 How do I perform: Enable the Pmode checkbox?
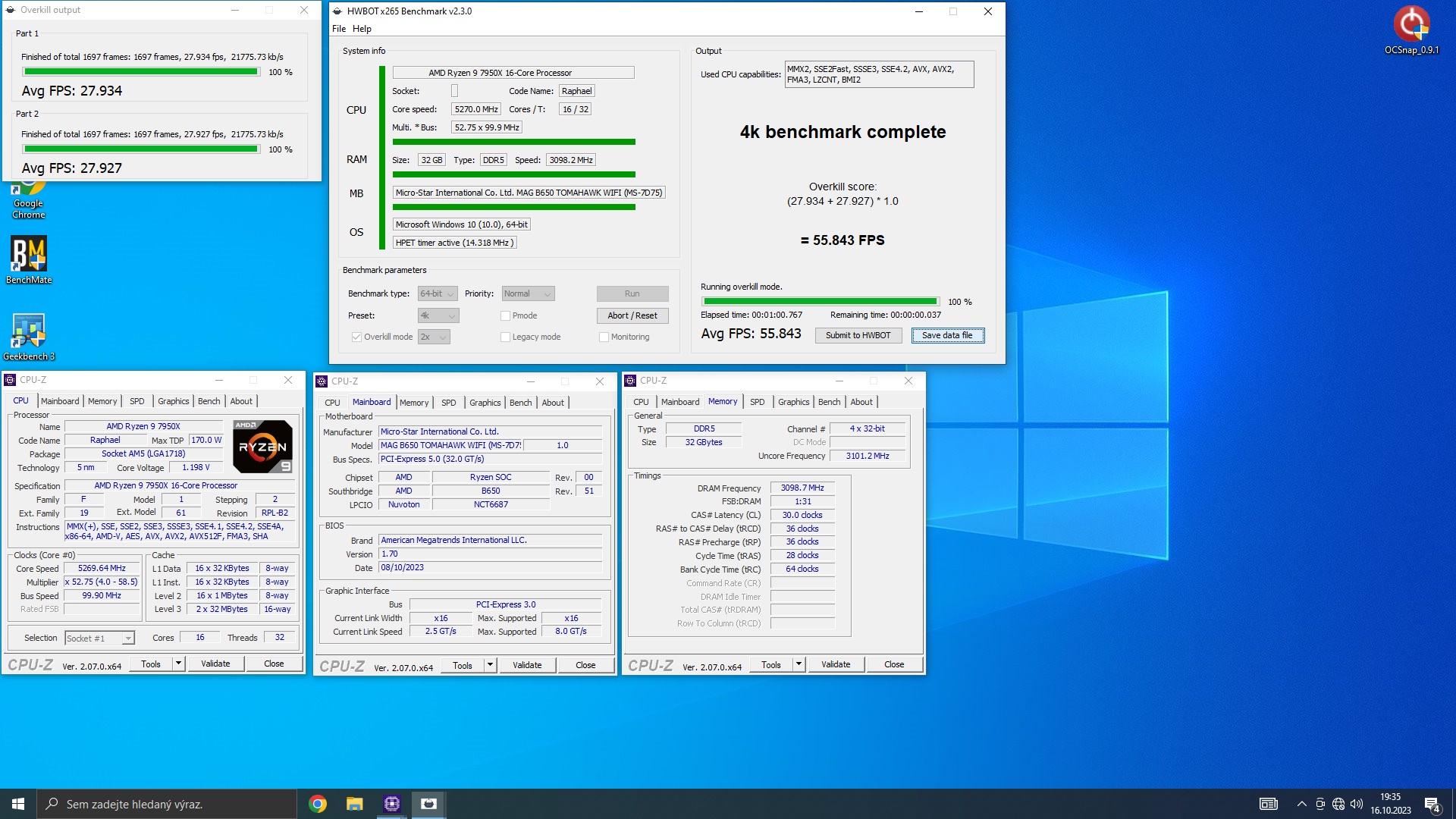pyautogui.click(x=505, y=315)
